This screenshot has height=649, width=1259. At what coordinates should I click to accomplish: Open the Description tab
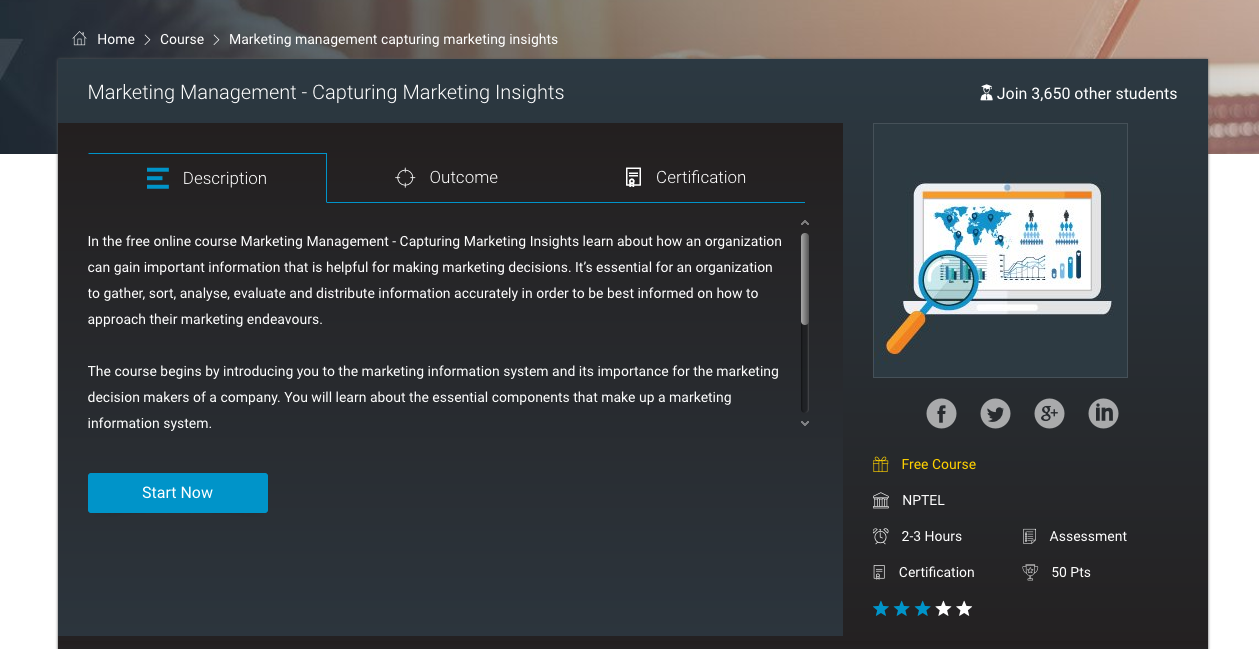[207, 178]
